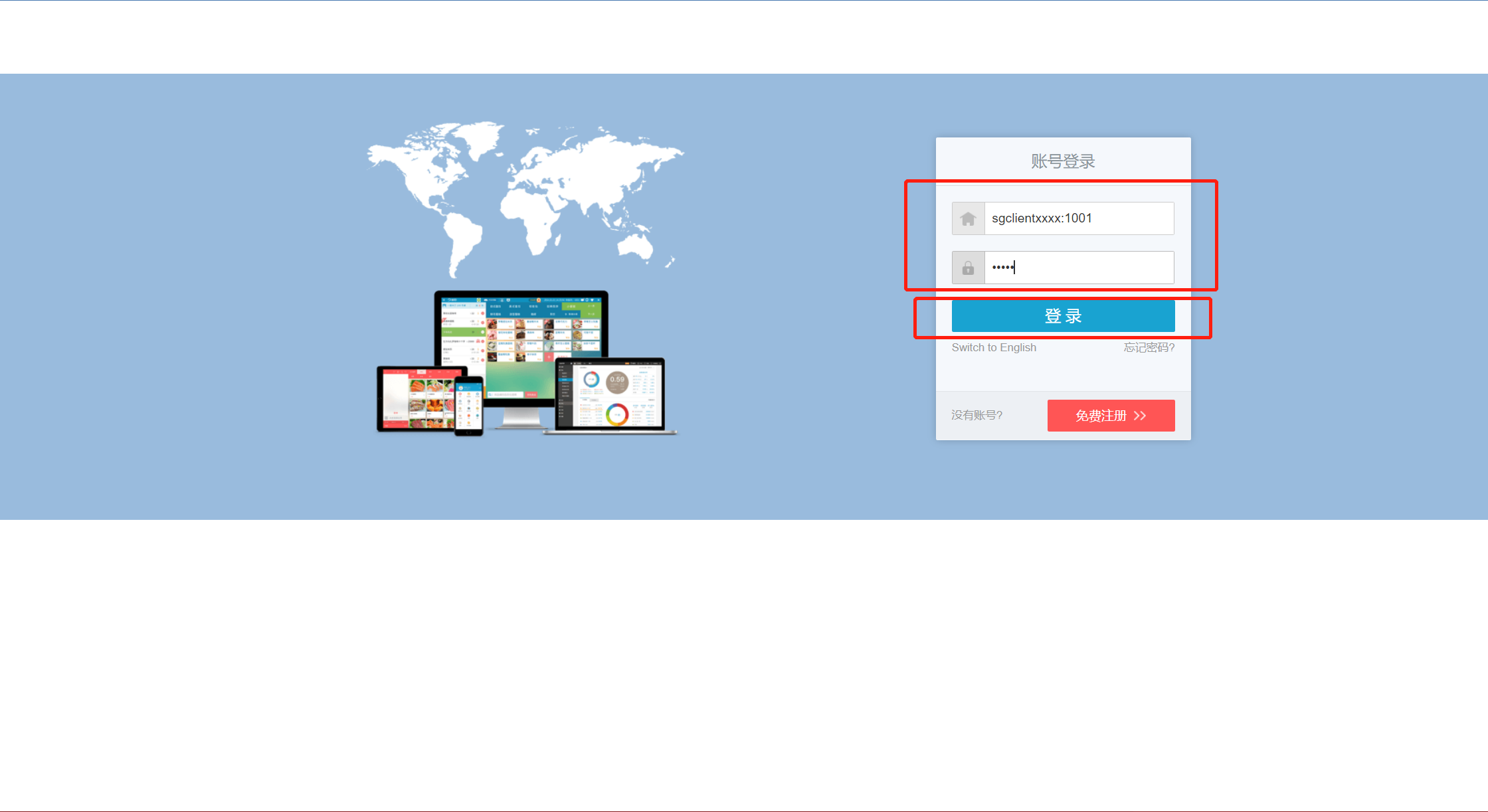Click the 0.59 gauge circle on laptop
The height and width of the screenshot is (812, 1488).
point(617,382)
